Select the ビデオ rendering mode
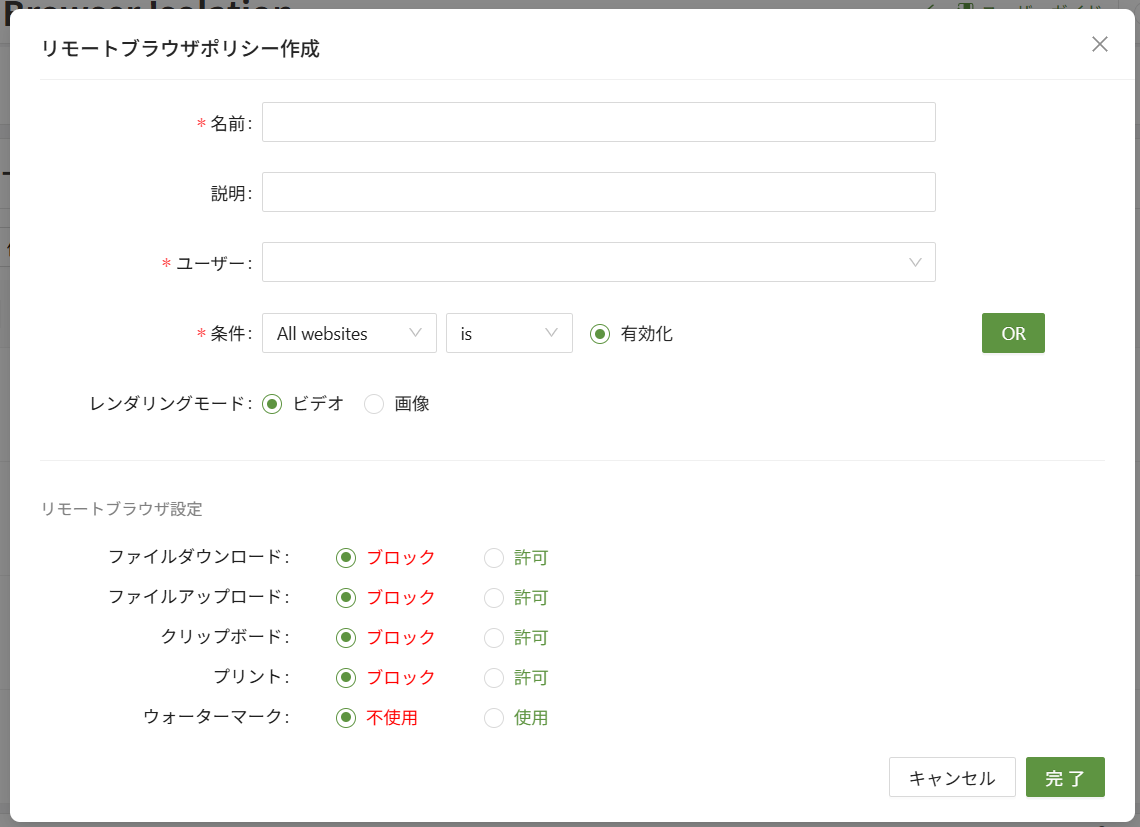Screen dimensions: 1140x827 coord(272,404)
